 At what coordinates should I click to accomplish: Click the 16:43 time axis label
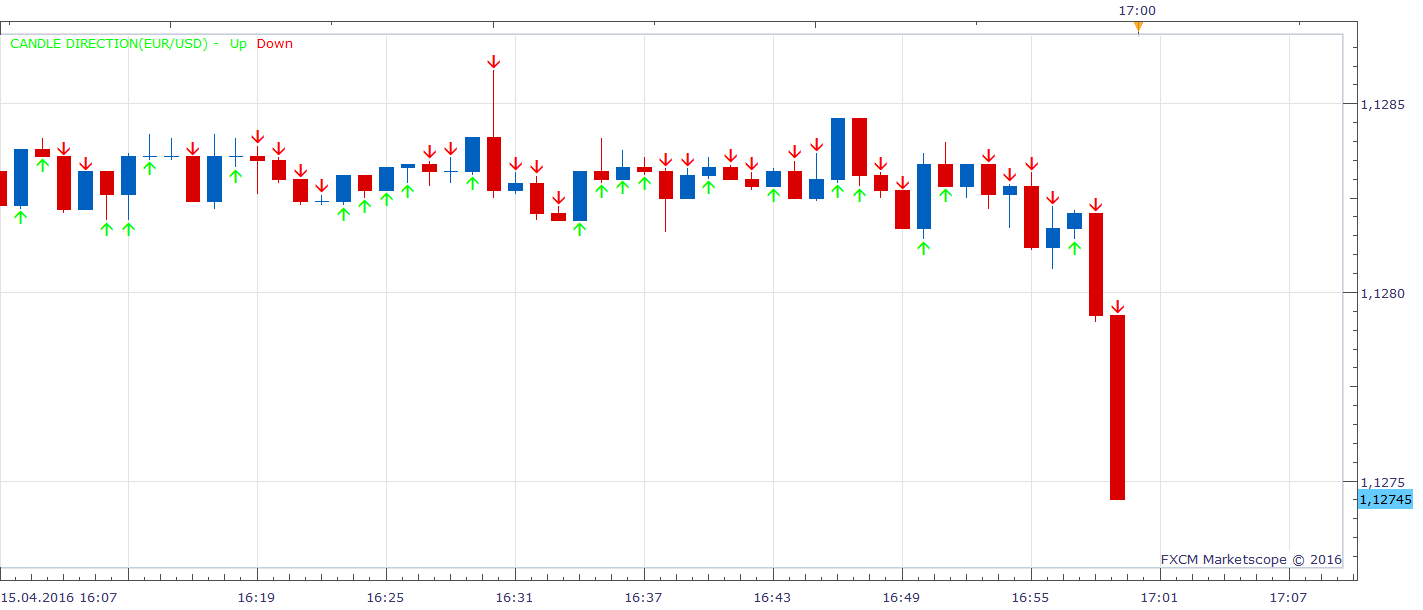tap(772, 597)
